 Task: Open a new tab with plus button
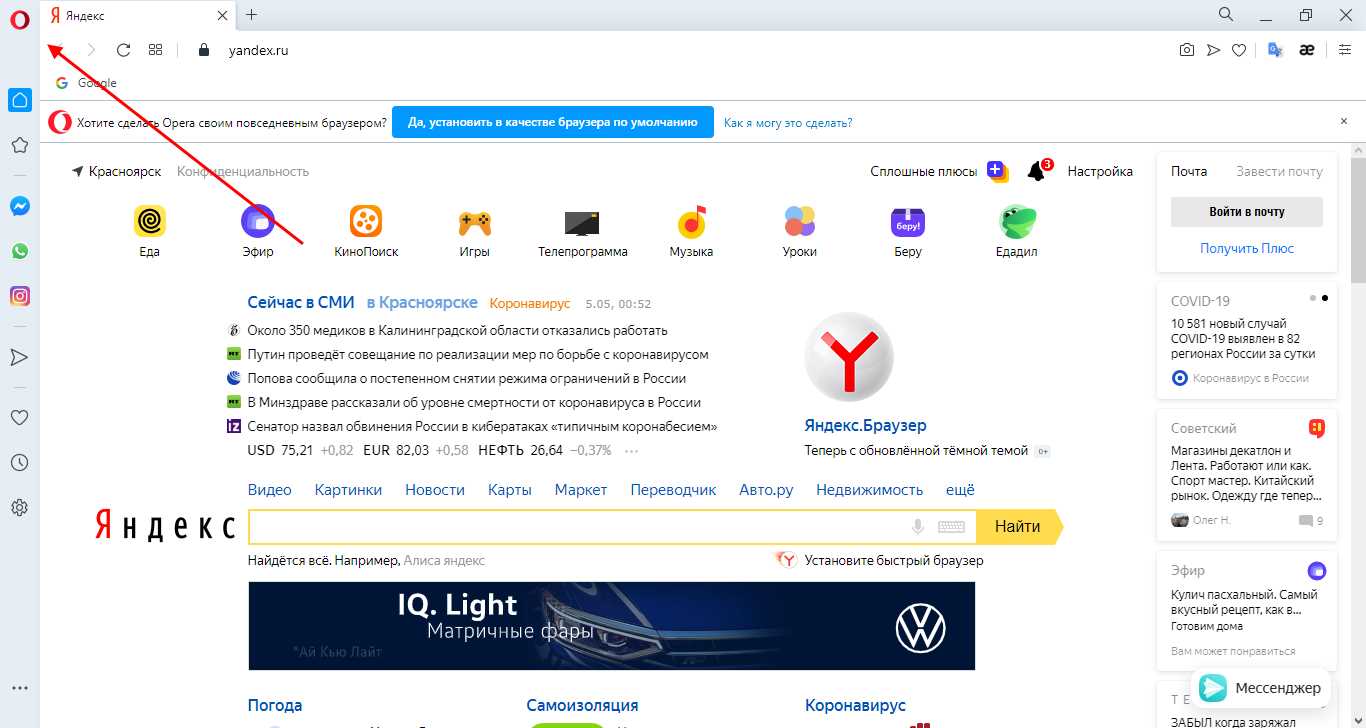251,15
